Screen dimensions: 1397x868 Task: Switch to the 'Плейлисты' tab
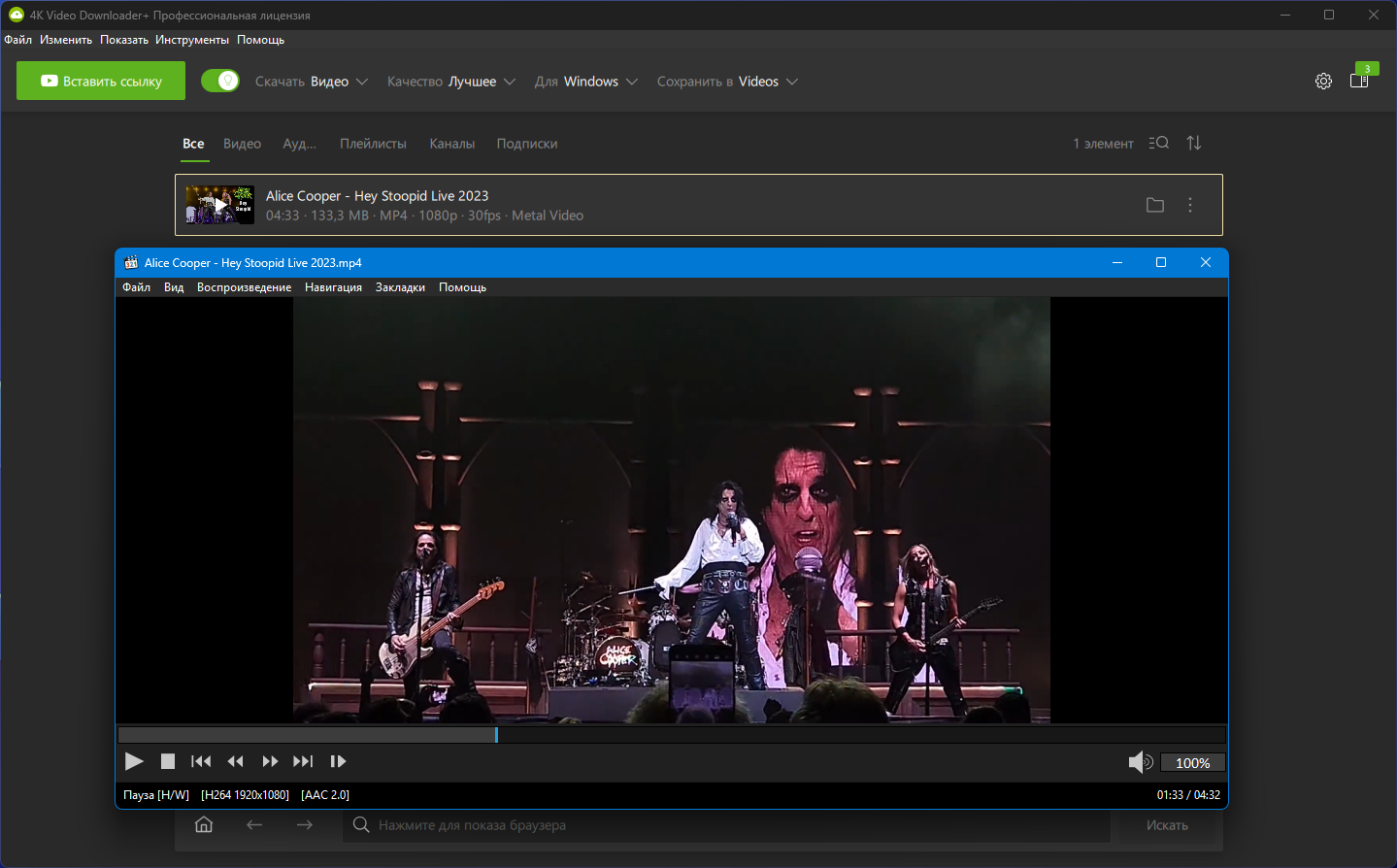pos(373,144)
